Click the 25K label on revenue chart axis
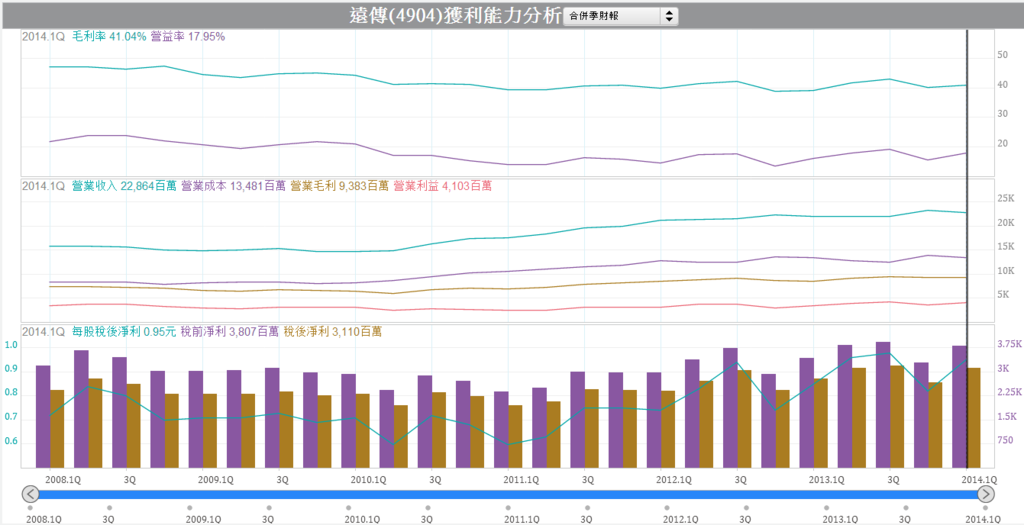This screenshot has width=1024, height=525. point(1006,199)
